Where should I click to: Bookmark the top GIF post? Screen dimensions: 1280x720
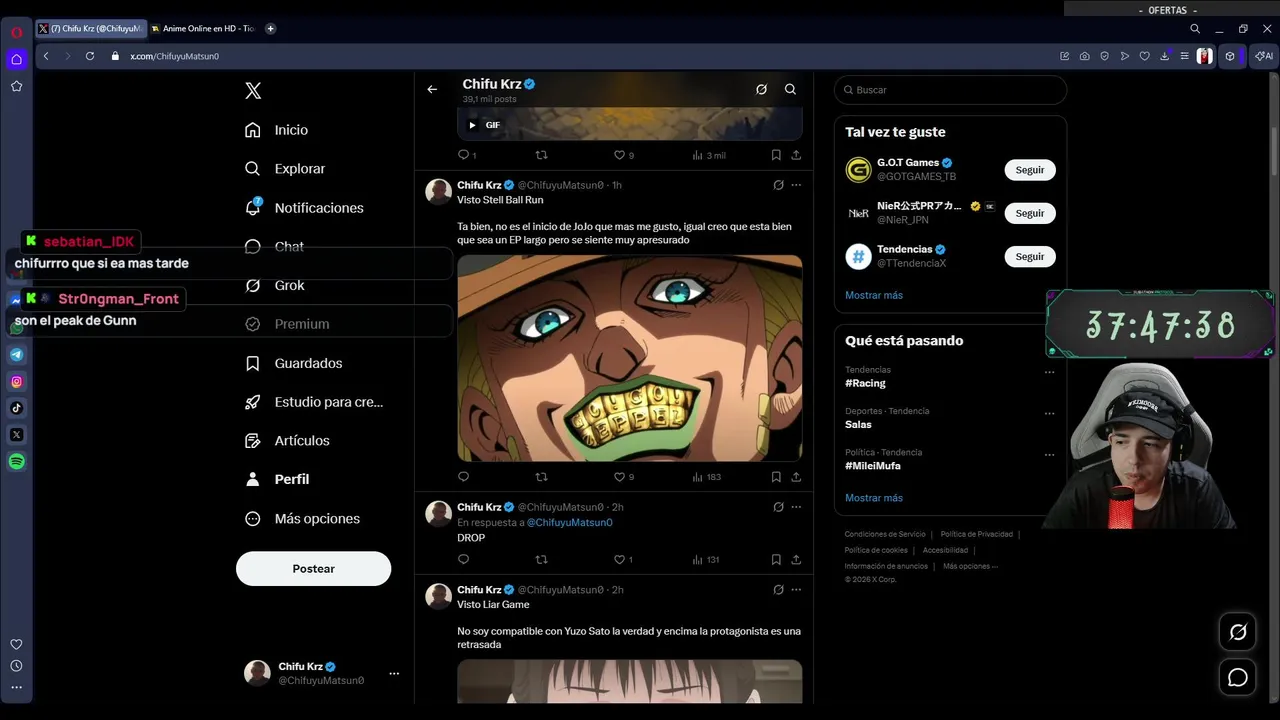click(x=776, y=155)
